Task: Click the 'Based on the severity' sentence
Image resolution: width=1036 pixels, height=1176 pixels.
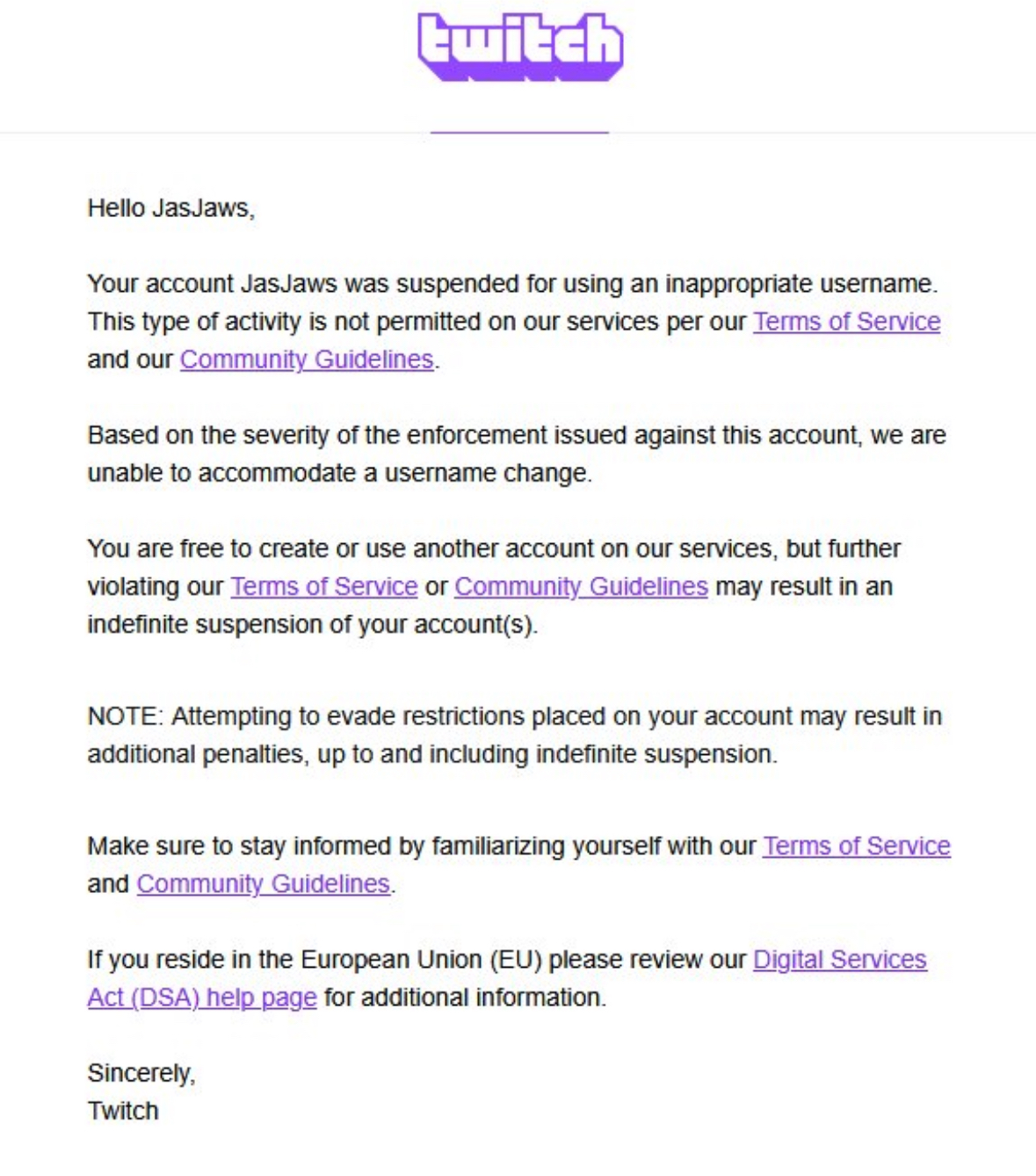Action: [516, 435]
